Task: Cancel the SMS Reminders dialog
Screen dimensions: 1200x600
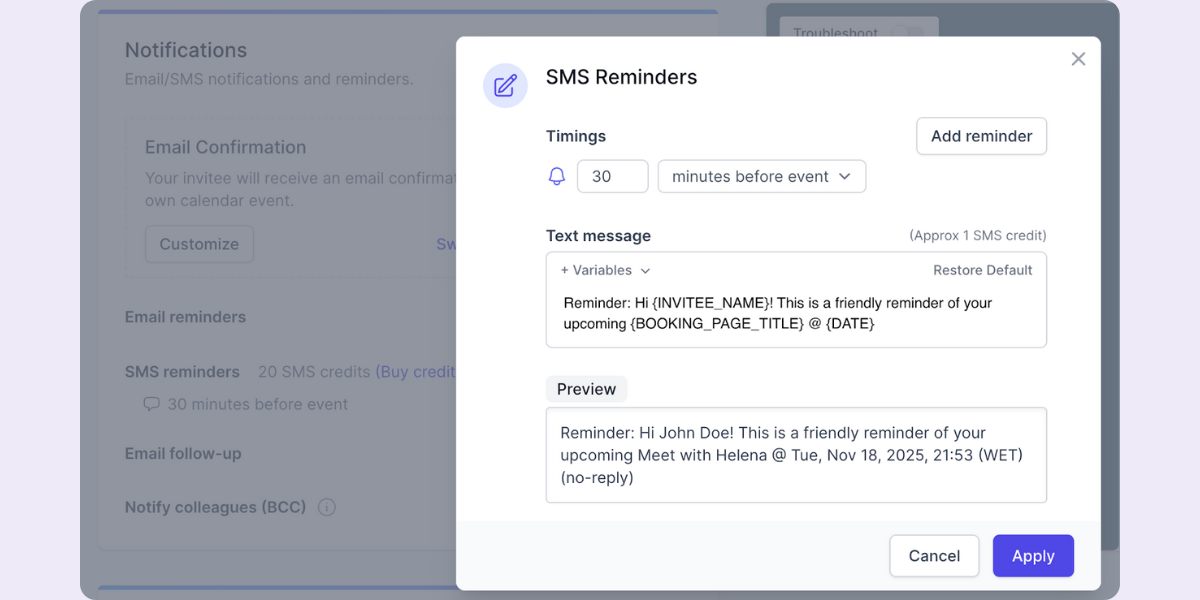Action: pos(934,555)
